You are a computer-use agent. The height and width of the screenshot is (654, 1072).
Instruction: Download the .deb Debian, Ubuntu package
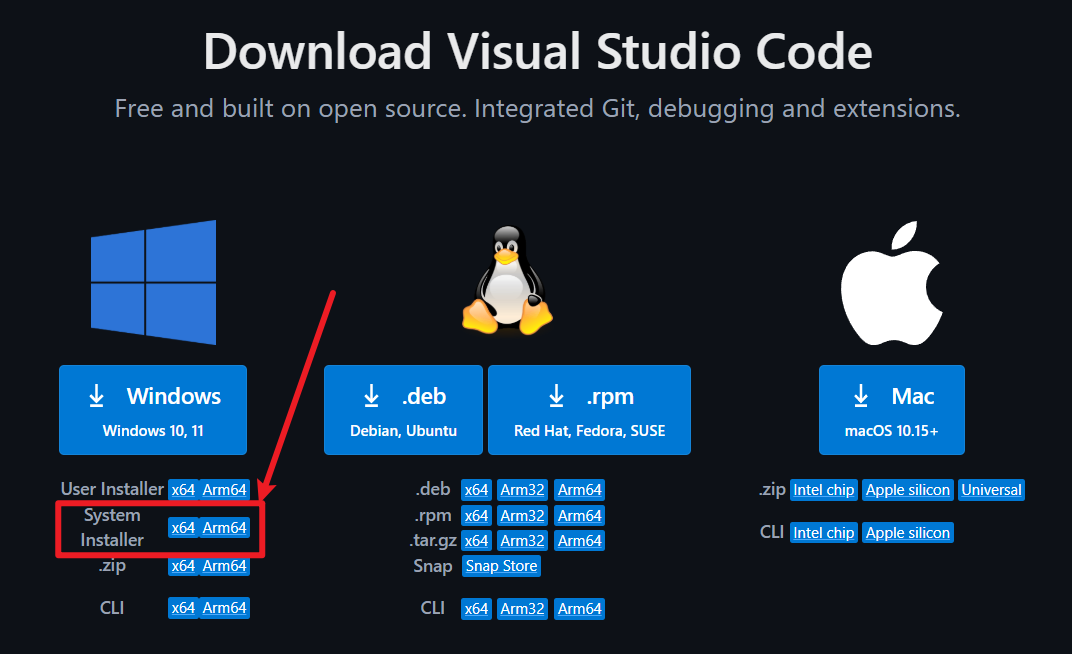tap(403, 410)
